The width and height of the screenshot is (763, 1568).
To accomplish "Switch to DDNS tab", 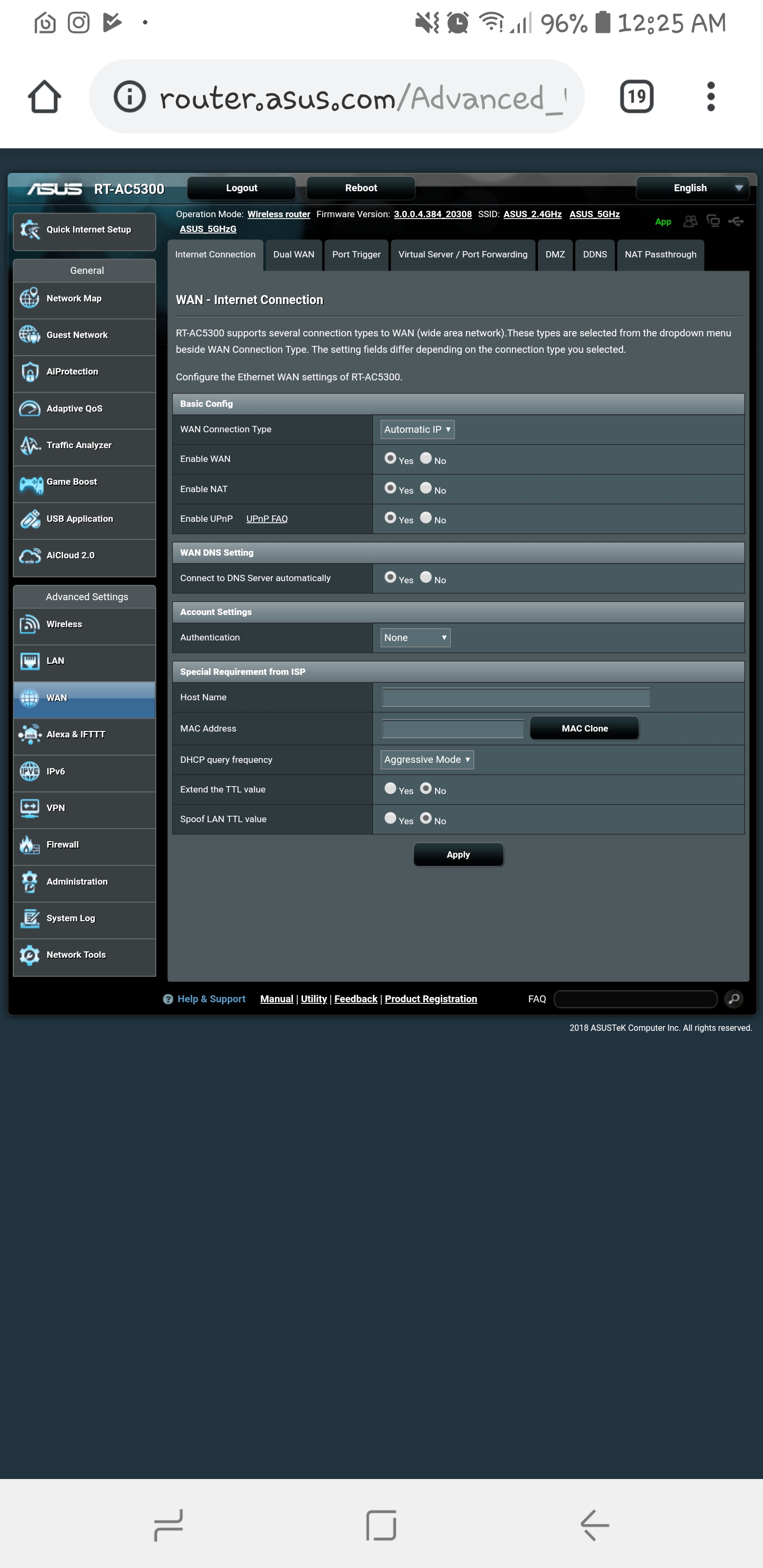I will (x=595, y=254).
